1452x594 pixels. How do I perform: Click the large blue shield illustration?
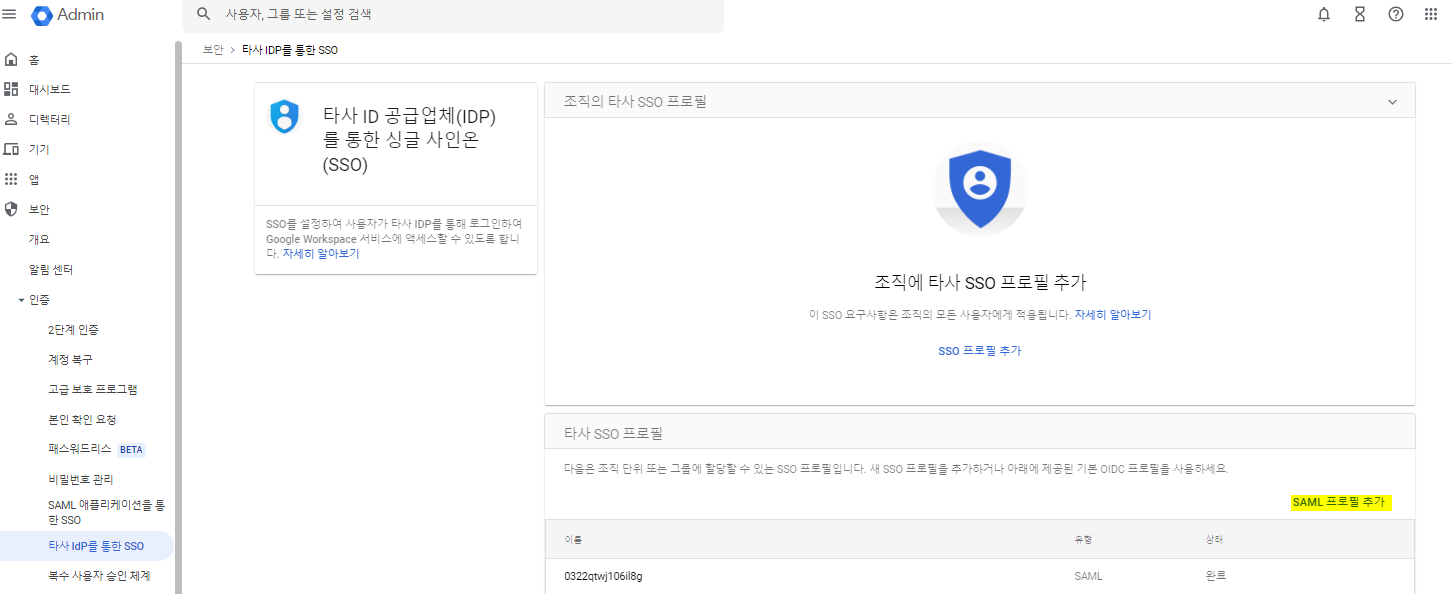(x=979, y=189)
